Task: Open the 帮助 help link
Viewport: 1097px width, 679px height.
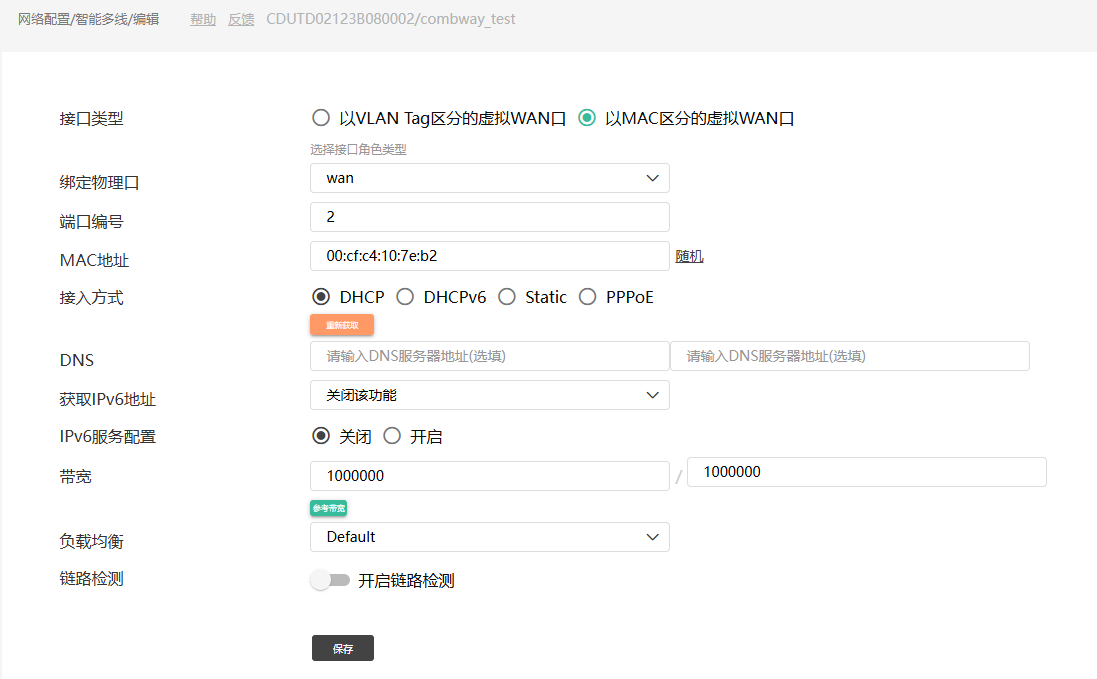Action: coord(203,19)
